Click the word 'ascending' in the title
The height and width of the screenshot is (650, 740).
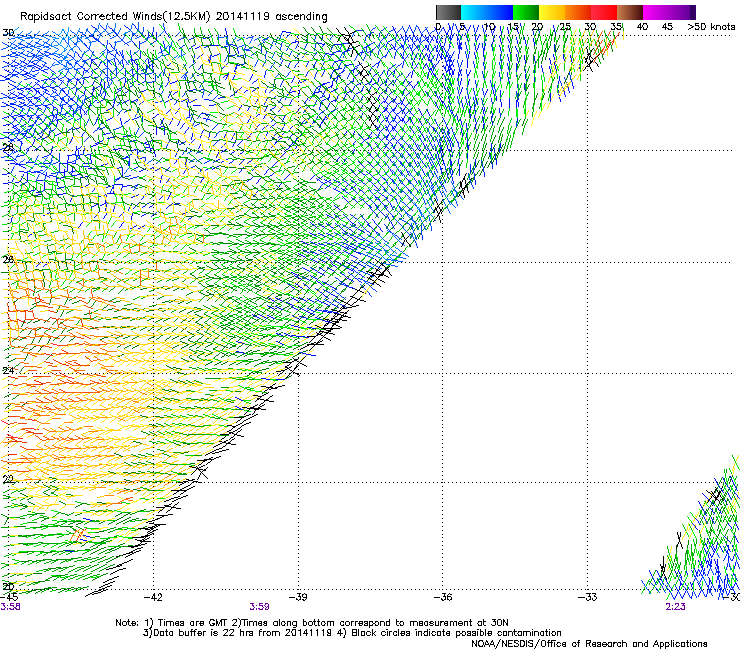[x=301, y=17]
